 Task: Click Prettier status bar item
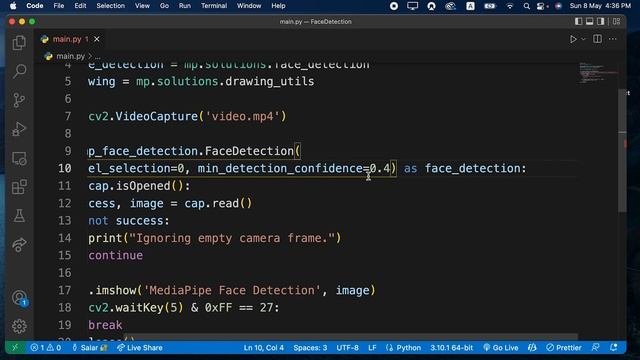(564, 348)
